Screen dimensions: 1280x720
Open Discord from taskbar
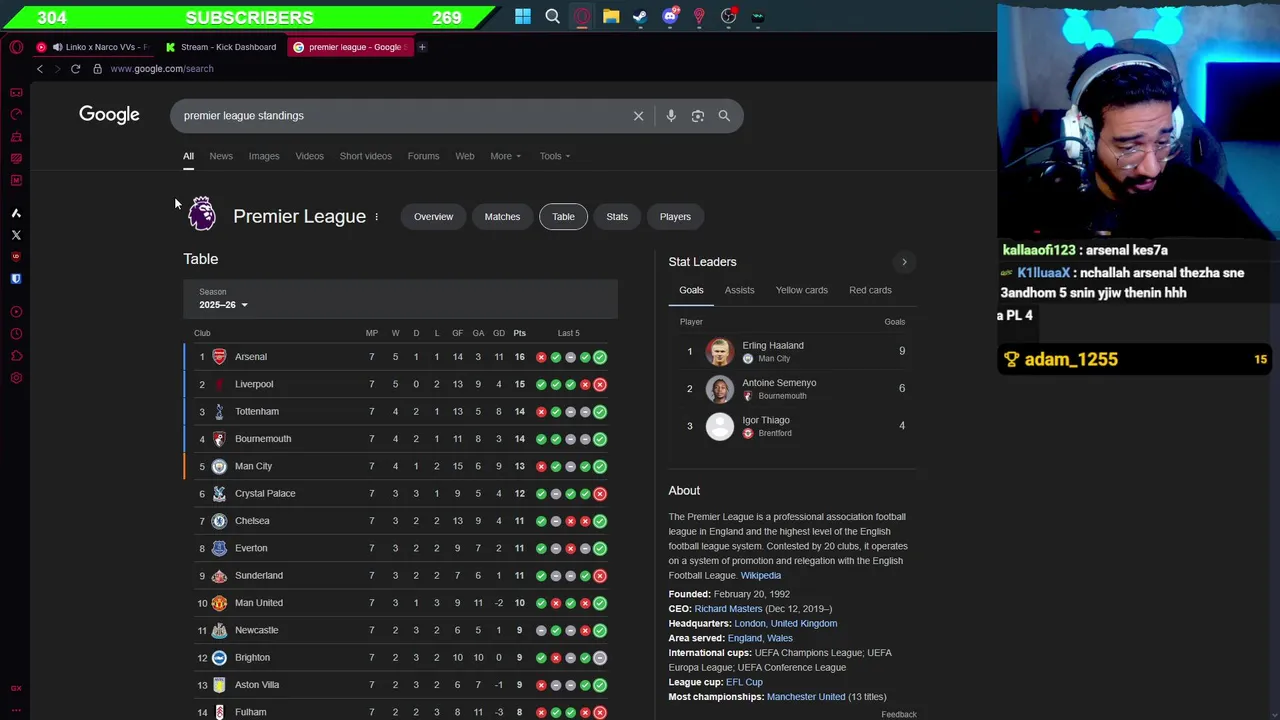coord(670,16)
